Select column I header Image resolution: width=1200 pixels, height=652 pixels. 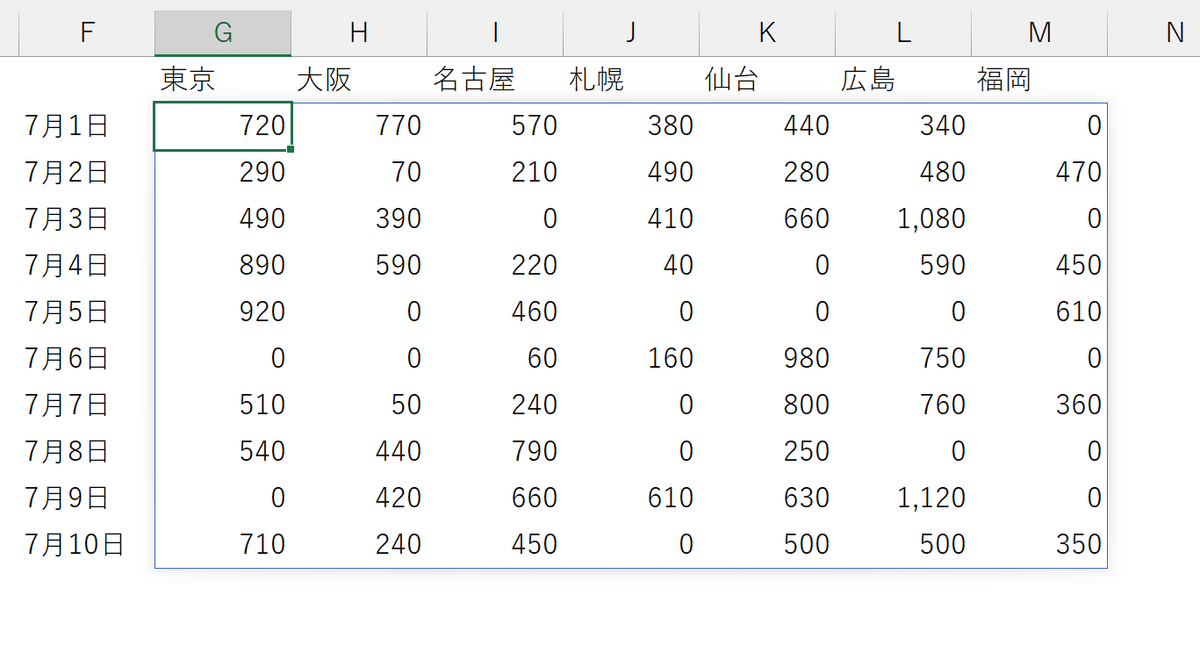(495, 33)
